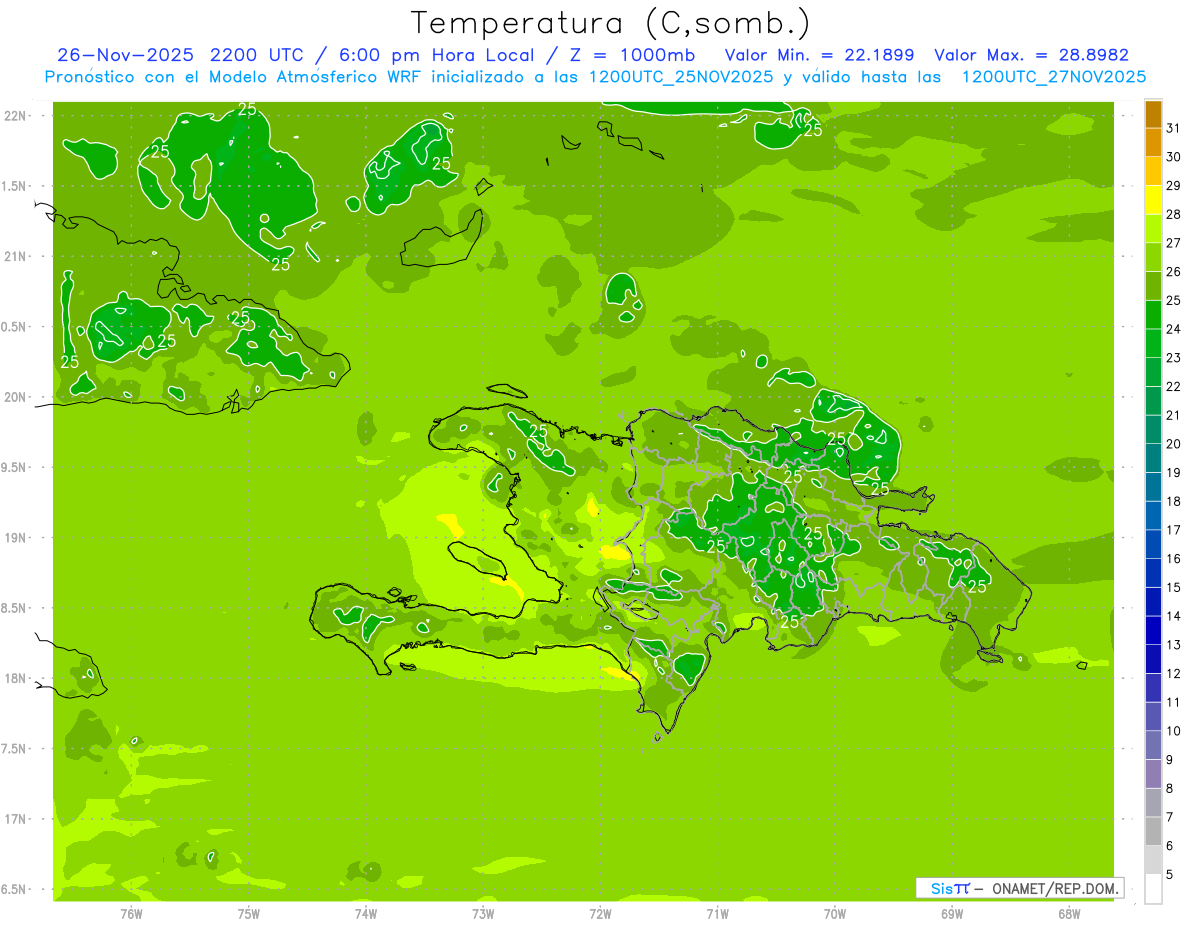Click the "Valor Max. = 28.8982" text
Screen dimensions: 1200x927
click(x=1031, y=55)
